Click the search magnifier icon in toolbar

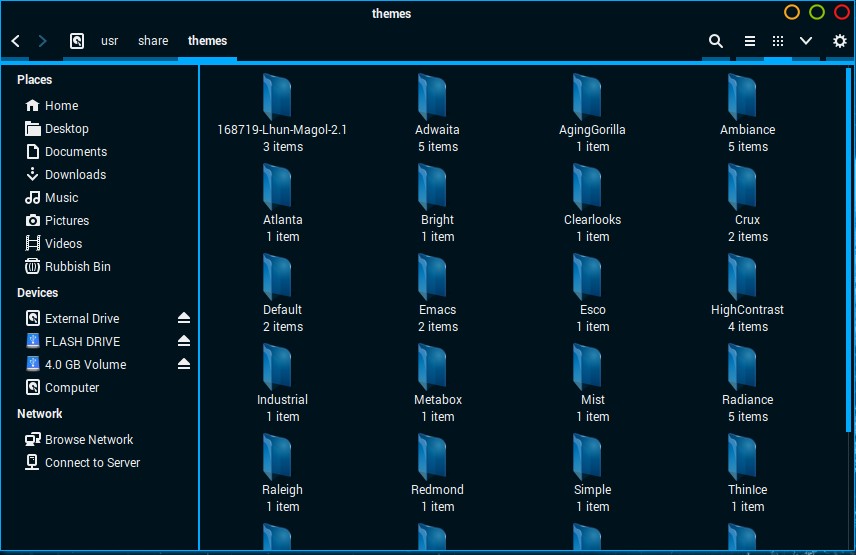click(716, 41)
